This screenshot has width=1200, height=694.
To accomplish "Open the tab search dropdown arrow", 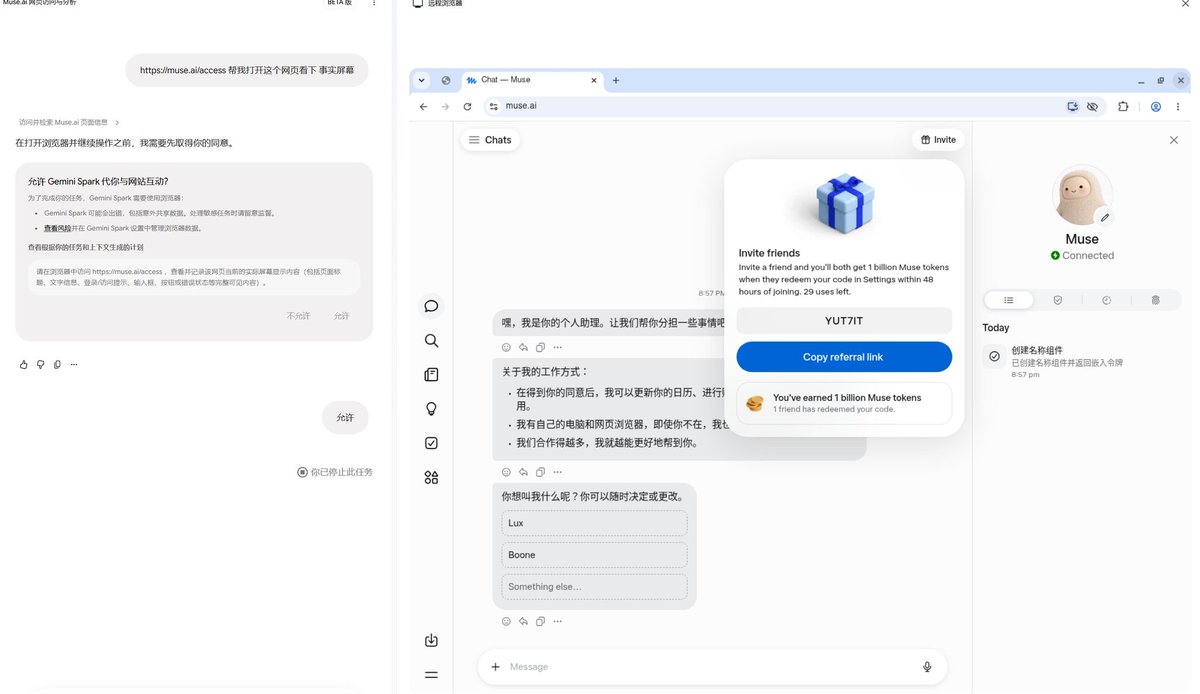I will (x=422, y=80).
